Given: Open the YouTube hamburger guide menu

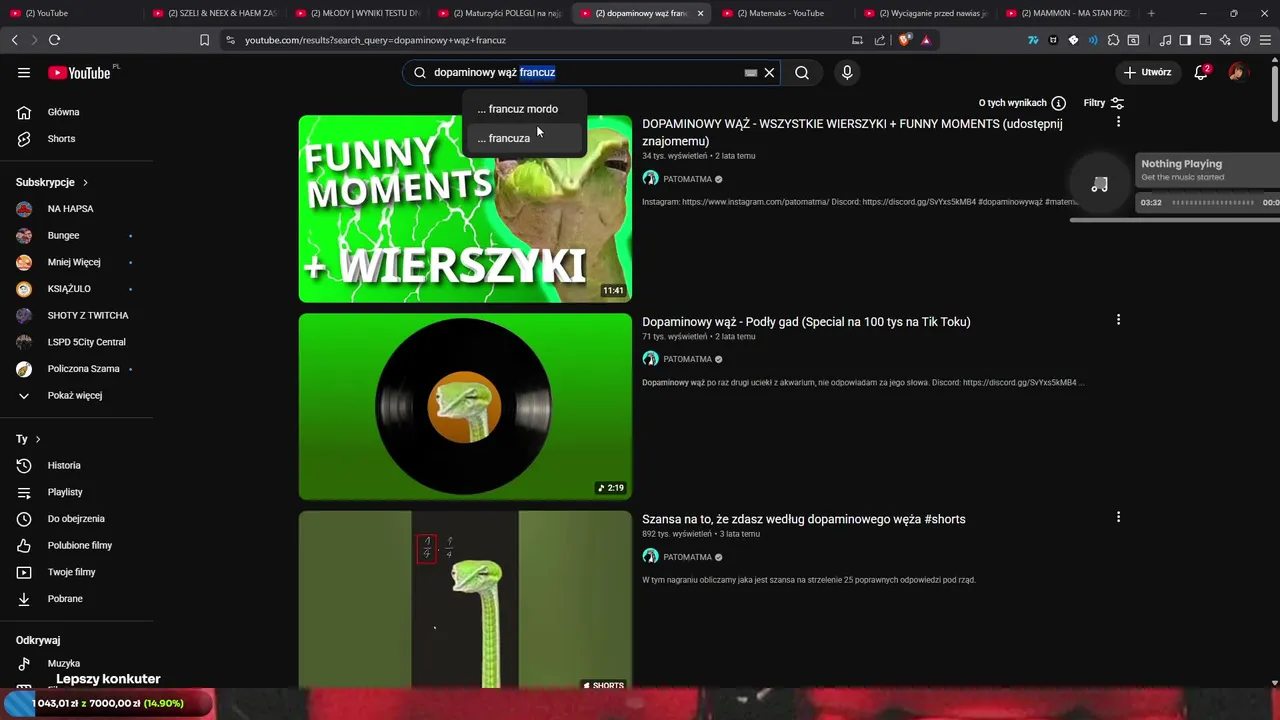Looking at the screenshot, I should coord(24,72).
